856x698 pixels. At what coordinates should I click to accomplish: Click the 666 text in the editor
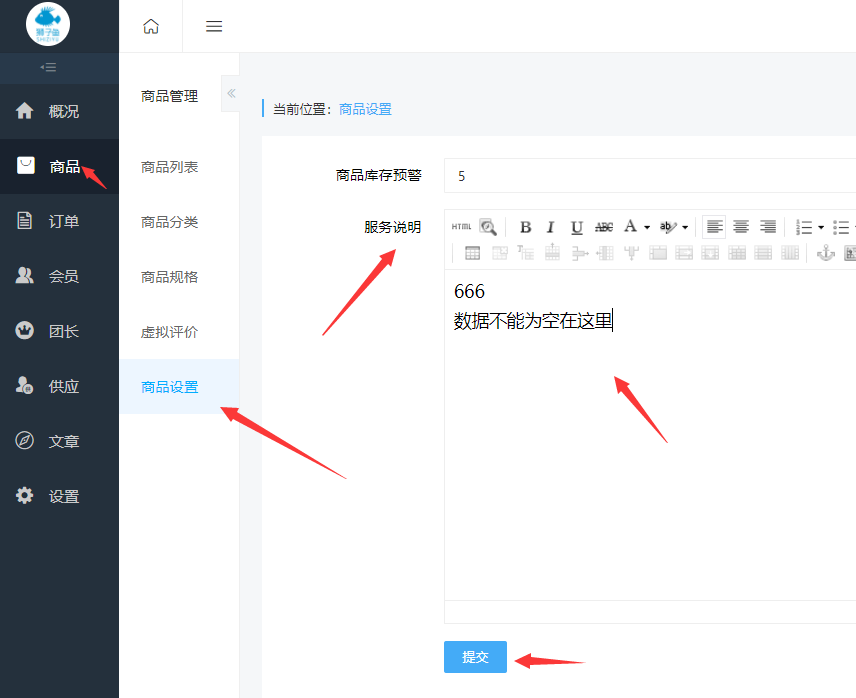tap(469, 291)
